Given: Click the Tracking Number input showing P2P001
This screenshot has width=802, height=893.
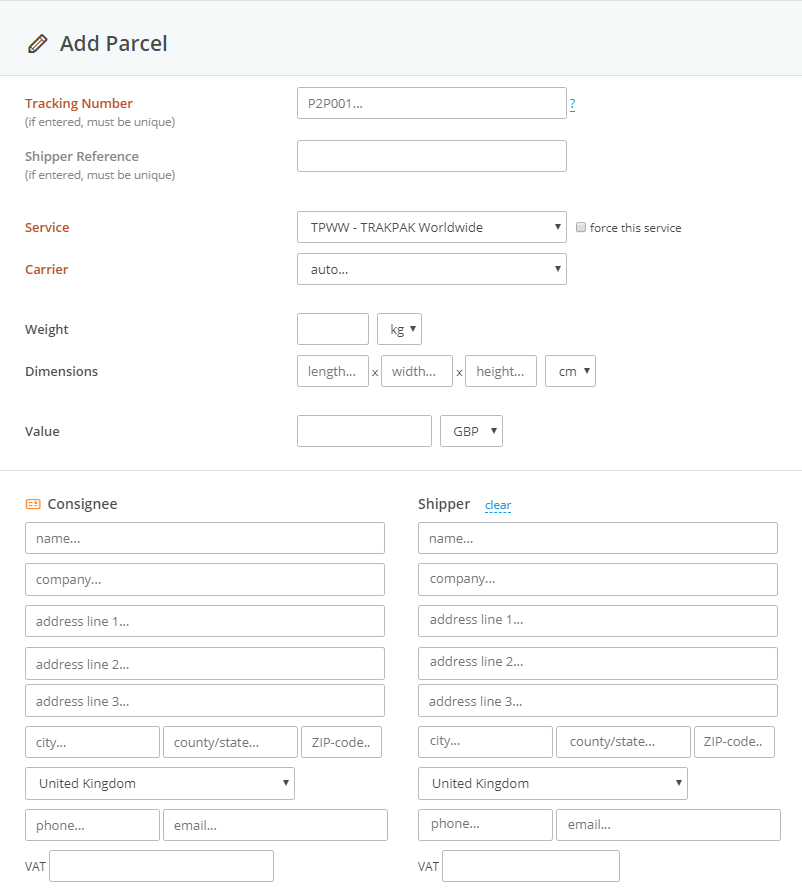Looking at the screenshot, I should [x=431, y=103].
